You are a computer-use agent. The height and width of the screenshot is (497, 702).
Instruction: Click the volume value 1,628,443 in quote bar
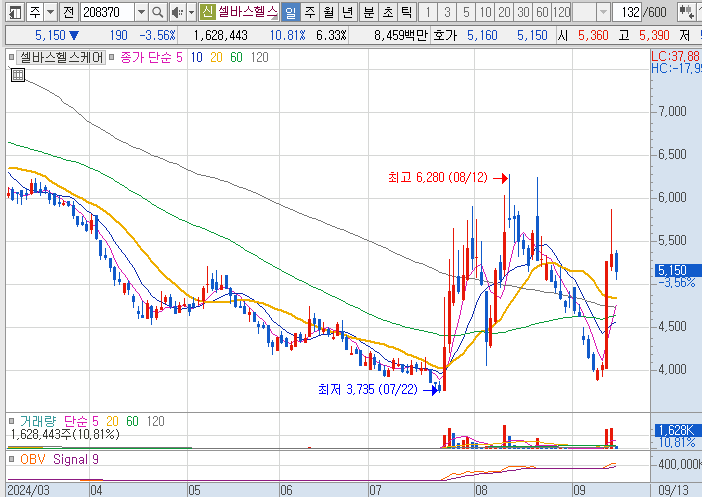(220, 35)
